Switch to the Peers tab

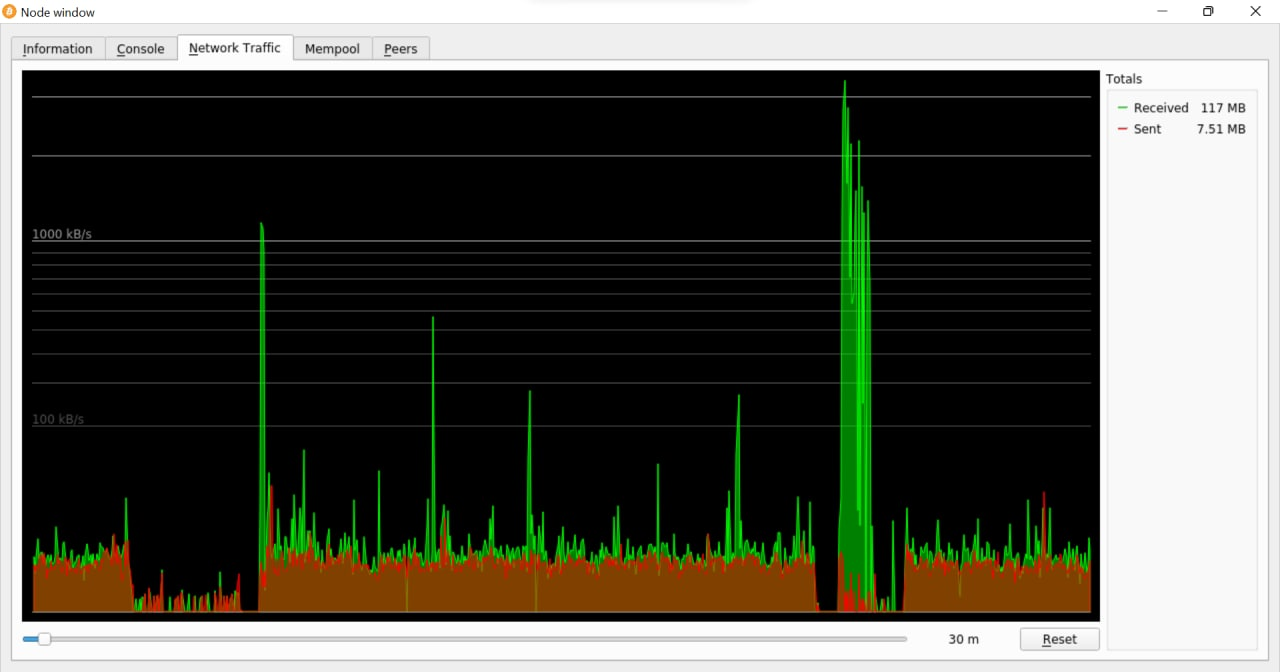[401, 49]
